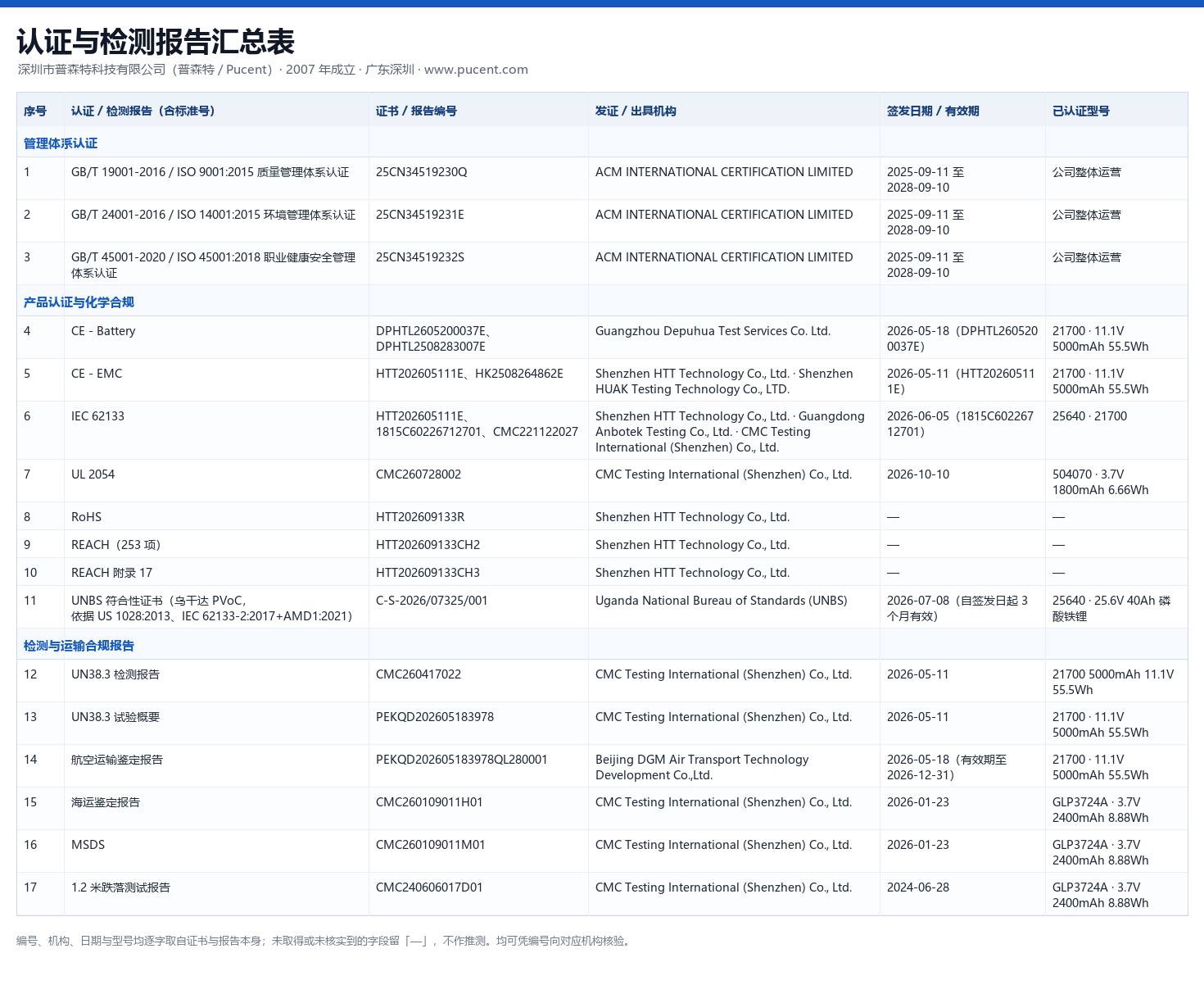
Task: Click the page title 认证与检测报告汇总表
Action: [x=156, y=41]
